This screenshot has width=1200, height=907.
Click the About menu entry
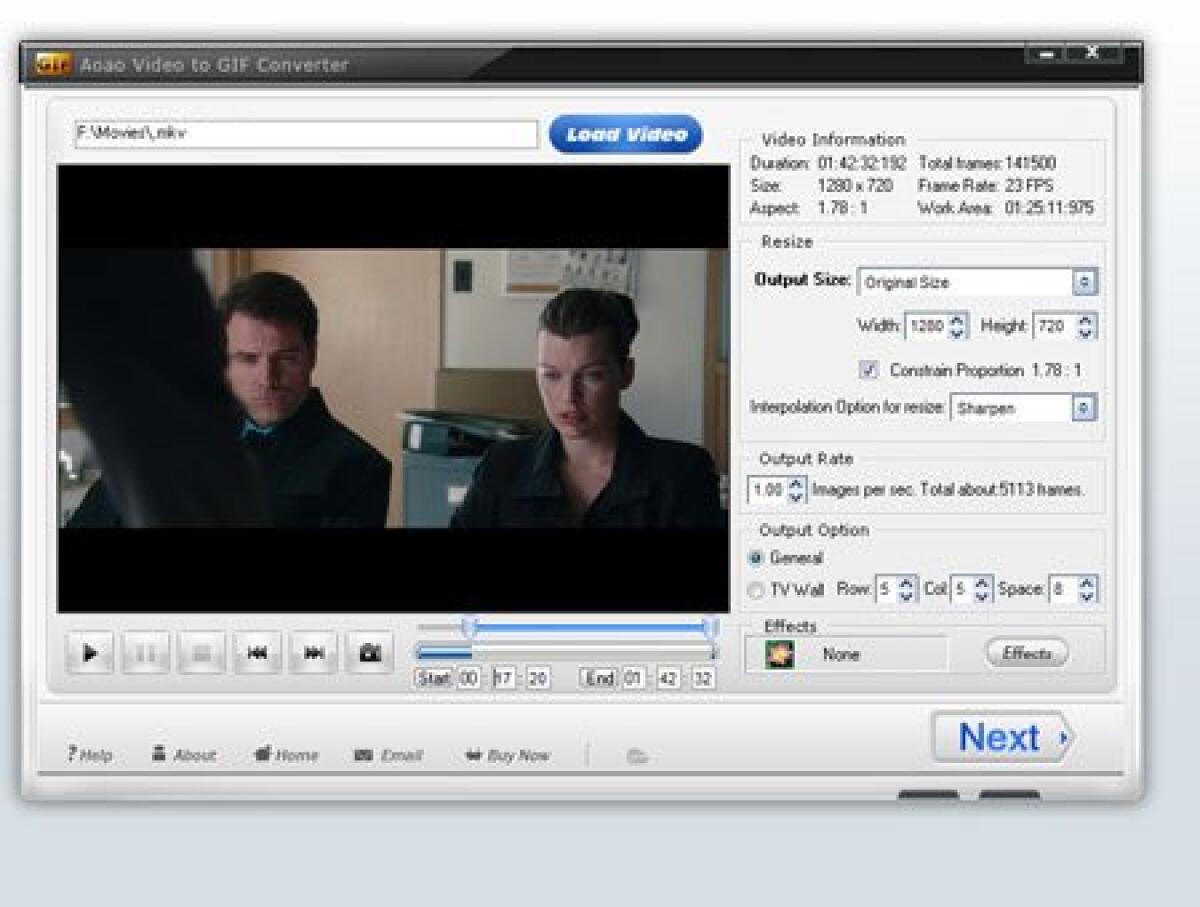point(187,755)
